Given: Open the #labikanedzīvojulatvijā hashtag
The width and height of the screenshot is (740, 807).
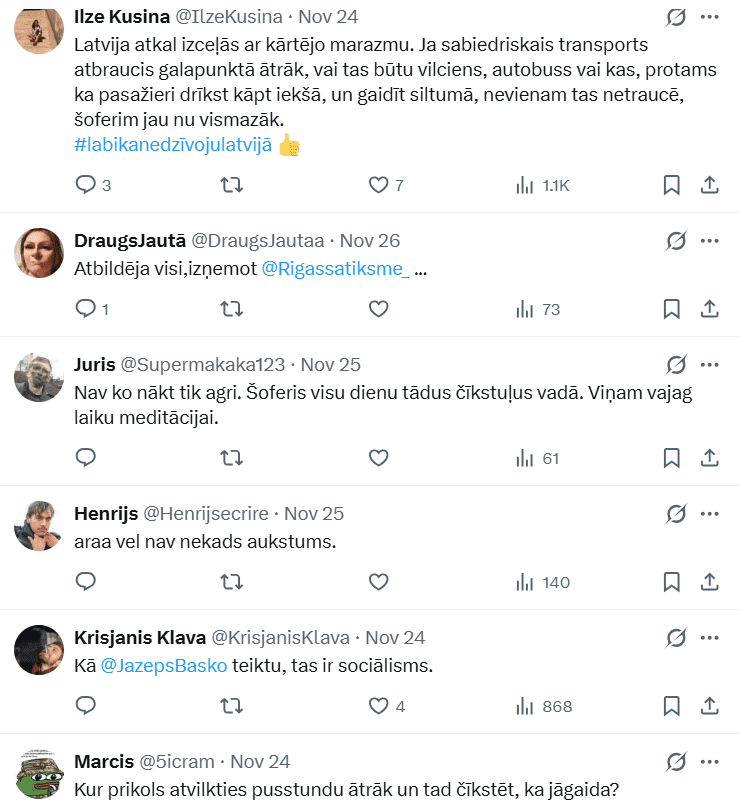Looking at the screenshot, I should point(173,145).
